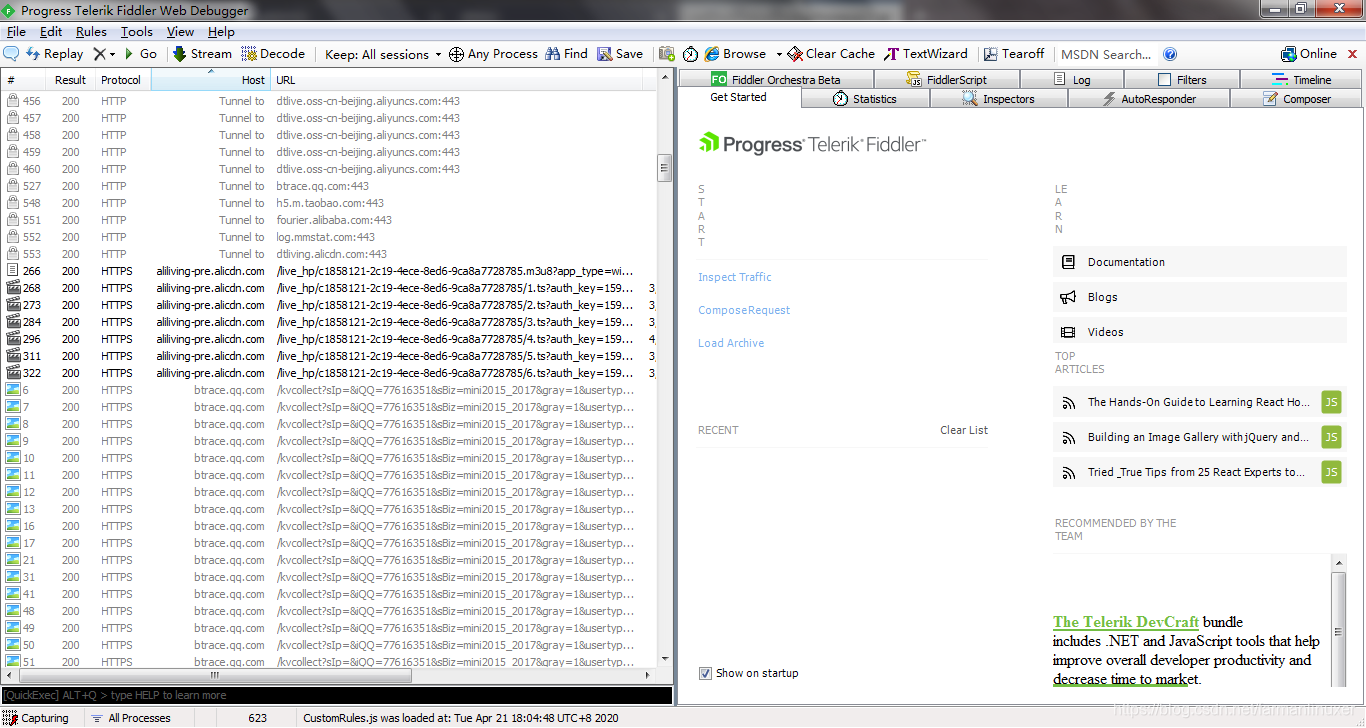Switch to the AutoResponder tab
The height and width of the screenshot is (728, 1366).
pyautogui.click(x=1149, y=99)
